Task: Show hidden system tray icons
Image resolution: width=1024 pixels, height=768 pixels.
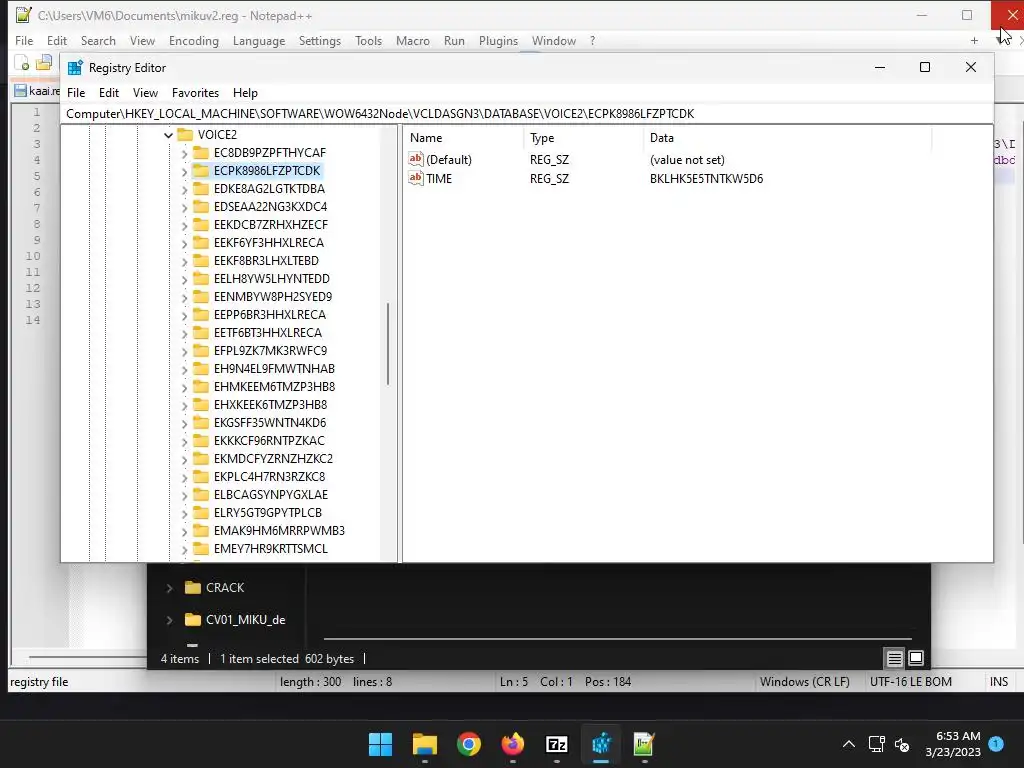Action: [848, 744]
